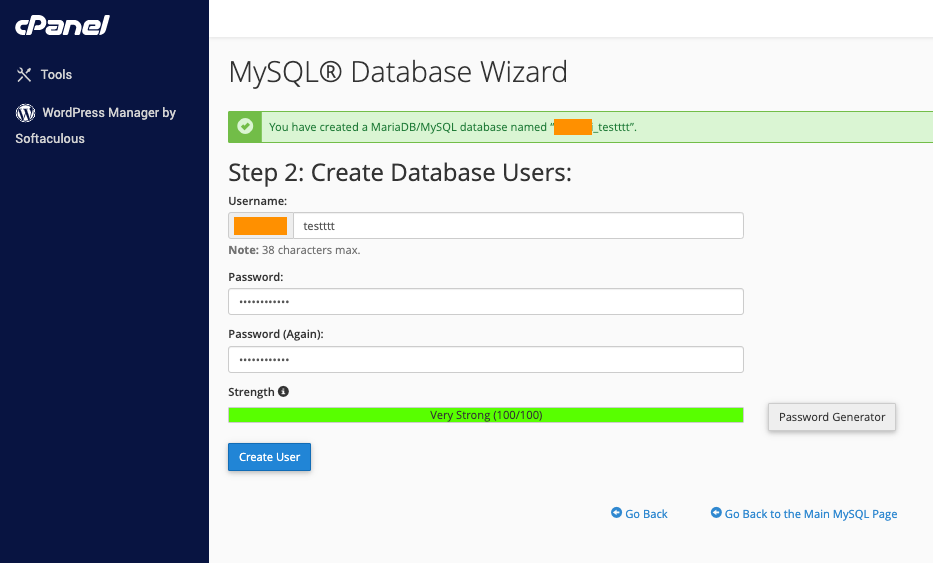The height and width of the screenshot is (563, 933).
Task: Click the Password input field
Action: 486,302
